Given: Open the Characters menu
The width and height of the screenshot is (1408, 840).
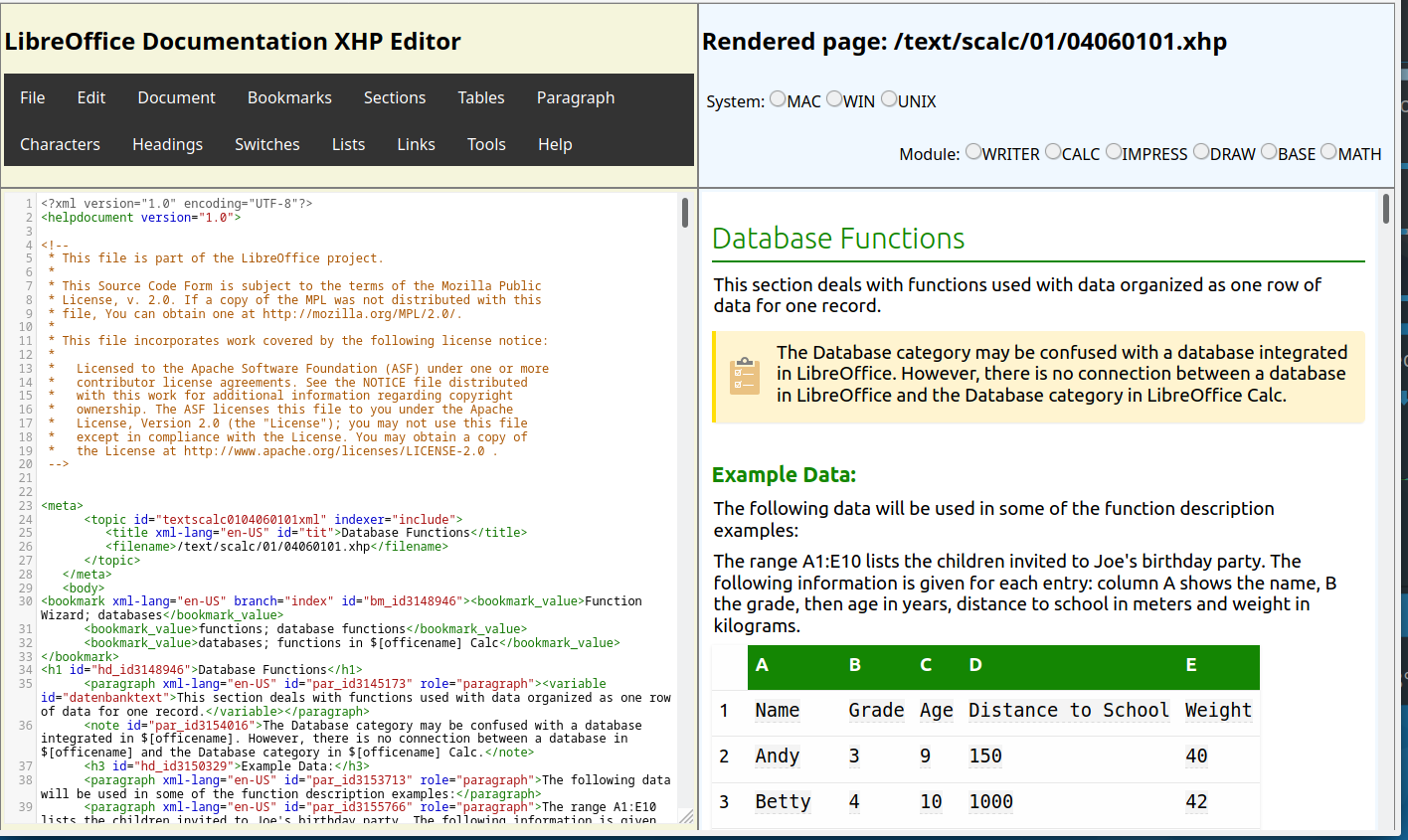Looking at the screenshot, I should [61, 144].
